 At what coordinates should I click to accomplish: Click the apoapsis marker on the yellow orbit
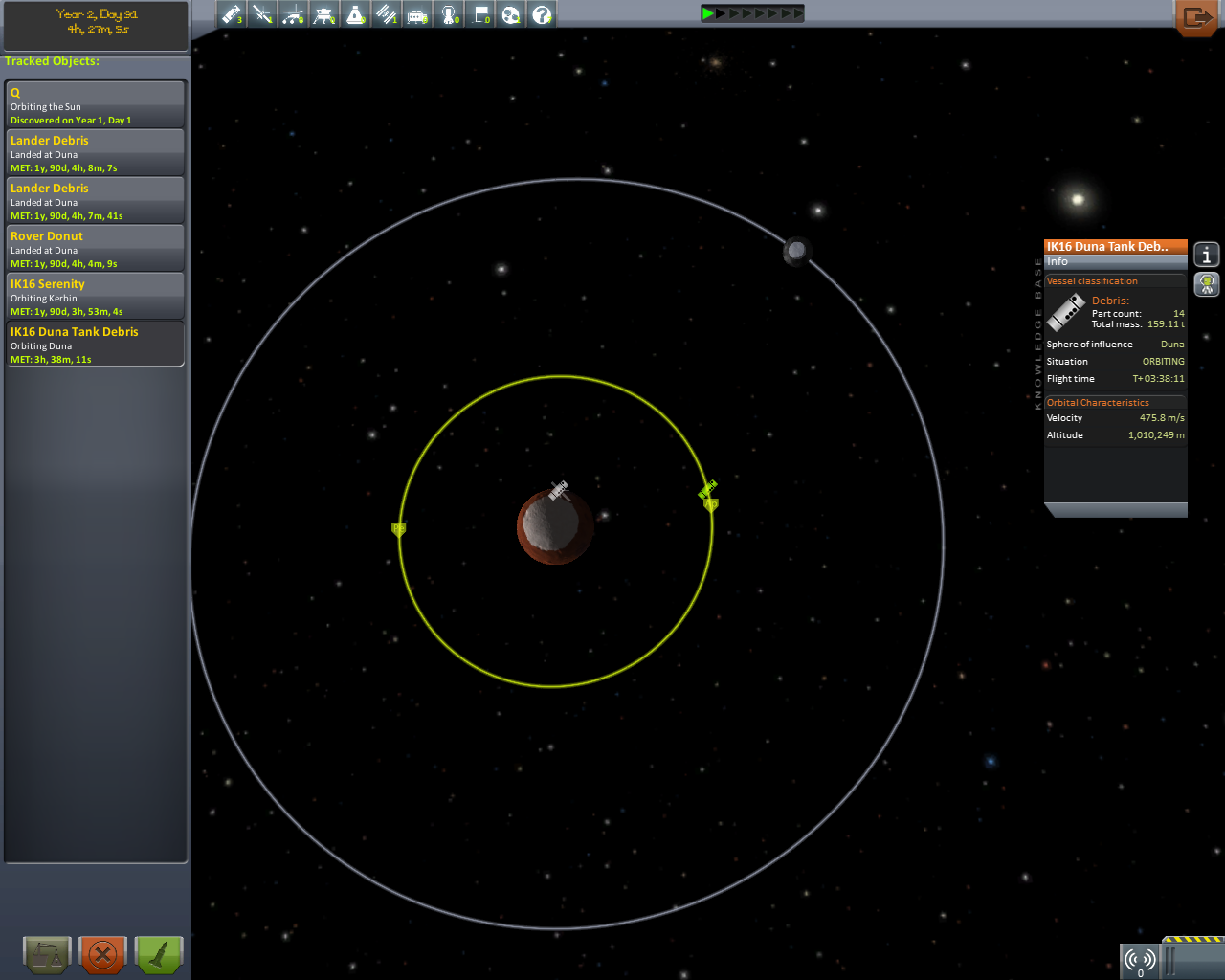[x=711, y=504]
